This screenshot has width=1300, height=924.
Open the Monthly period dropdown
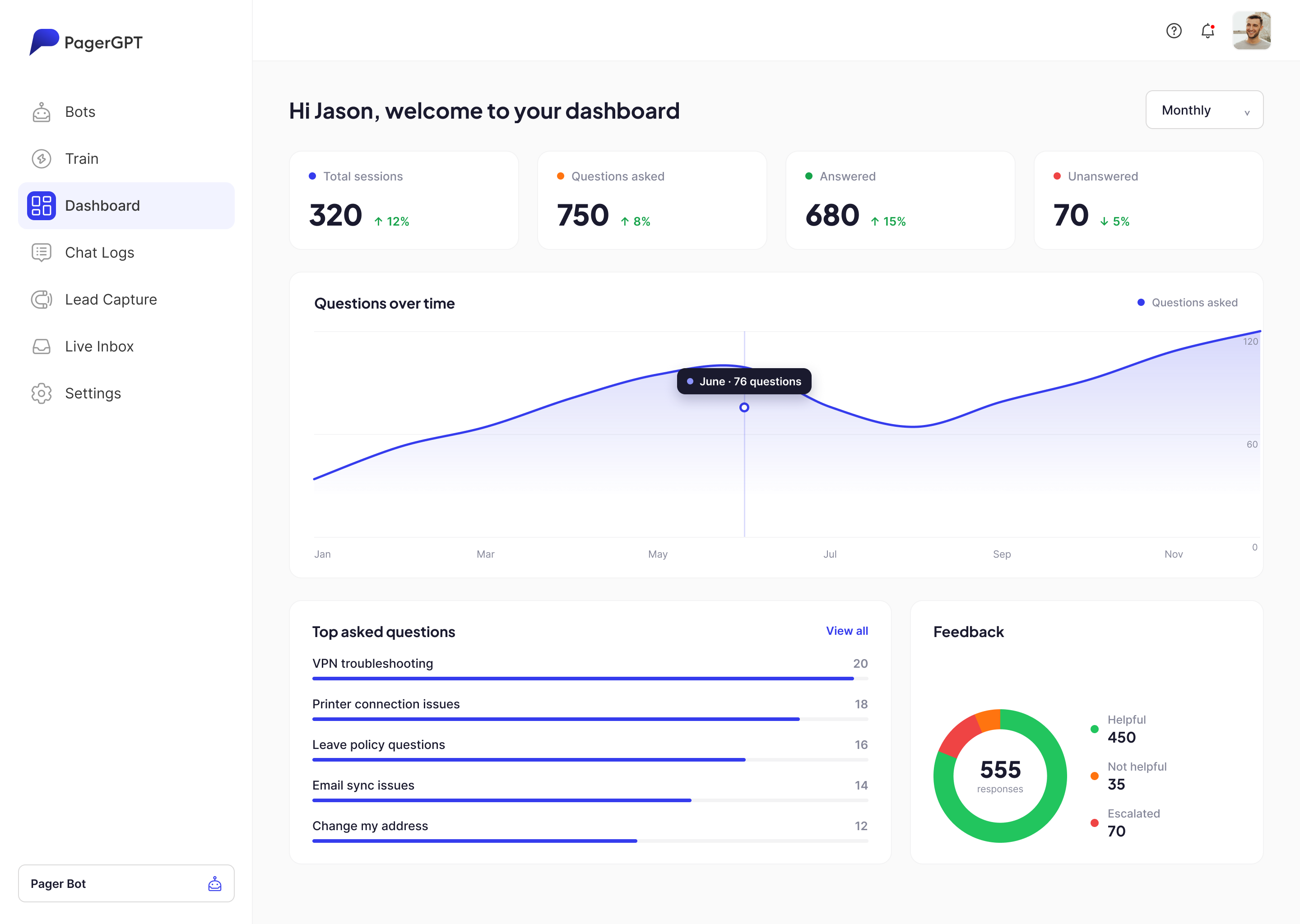1204,110
